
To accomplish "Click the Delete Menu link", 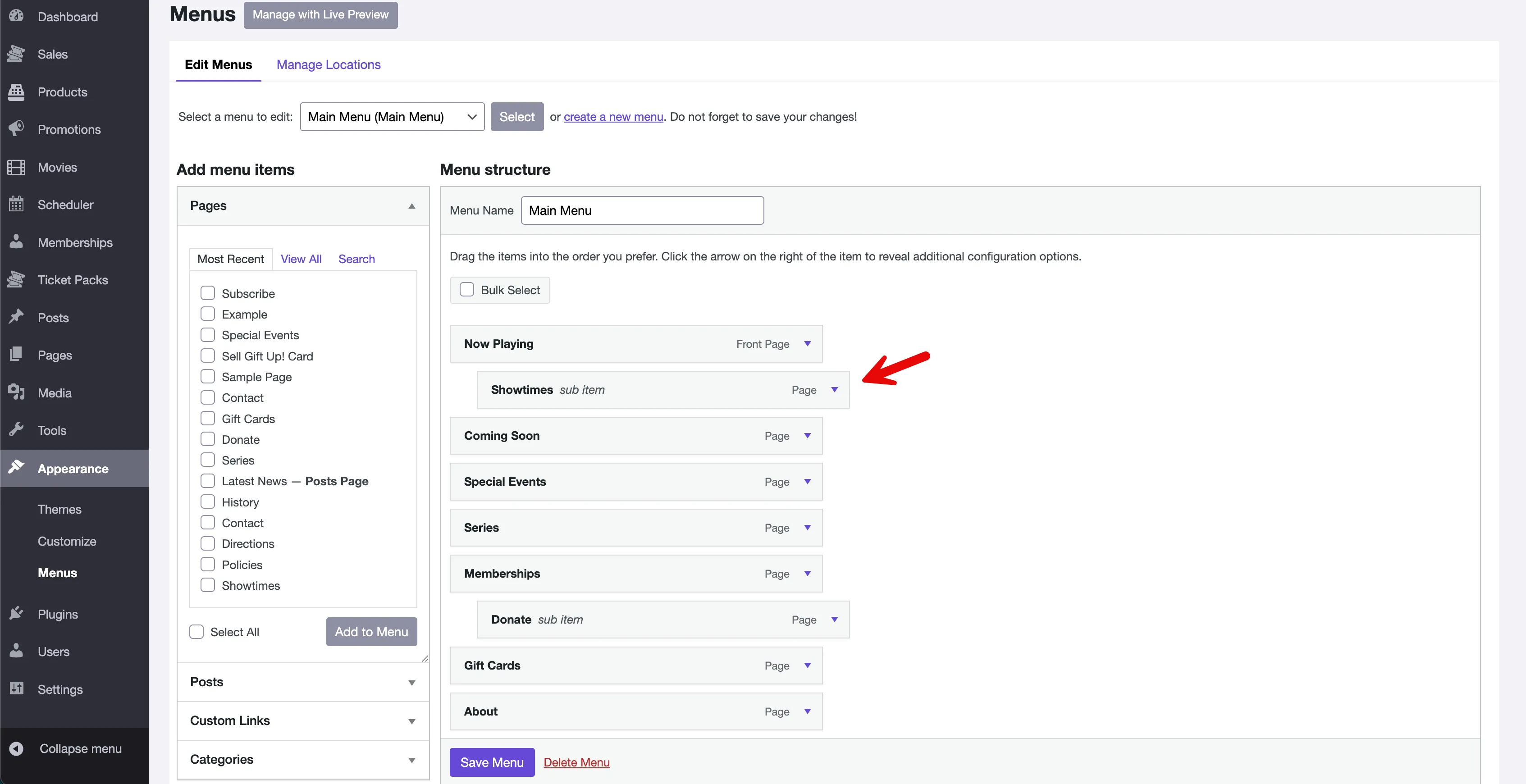I will tap(576, 762).
